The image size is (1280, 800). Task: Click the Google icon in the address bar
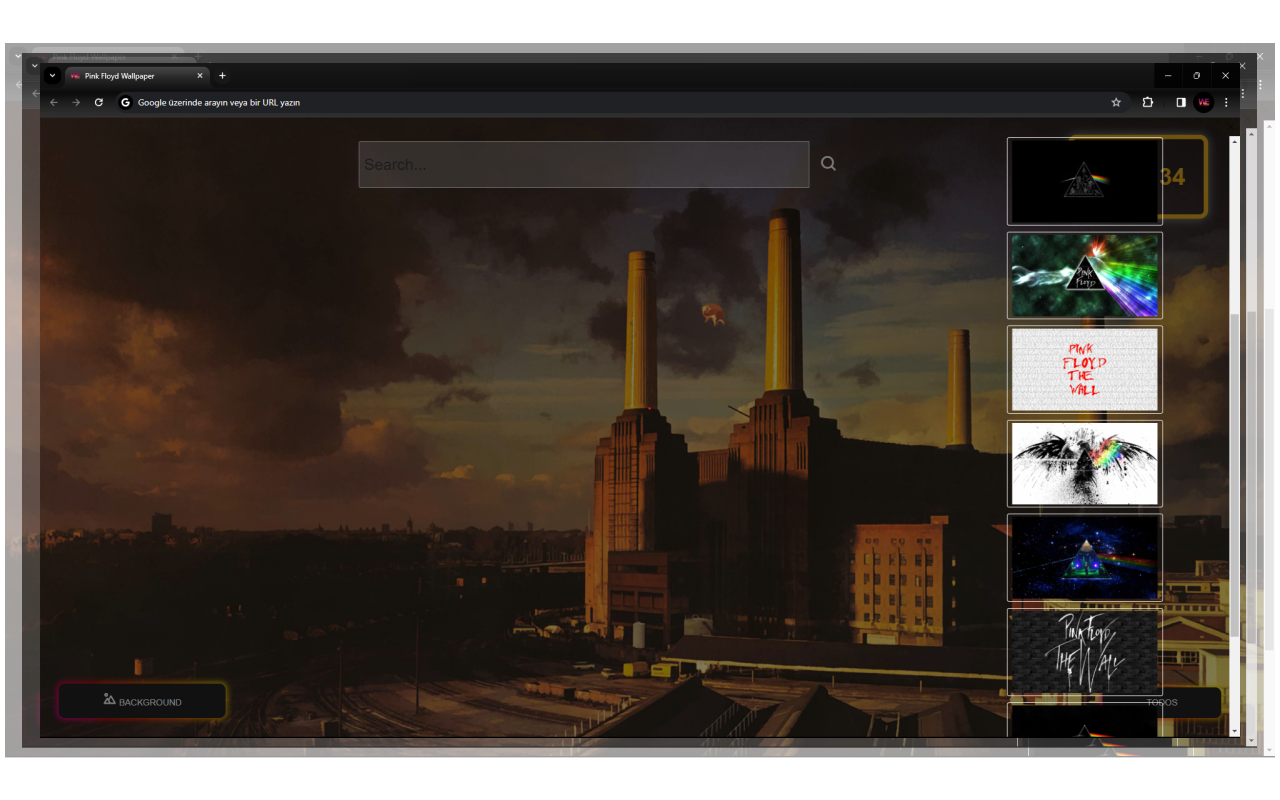click(x=126, y=102)
